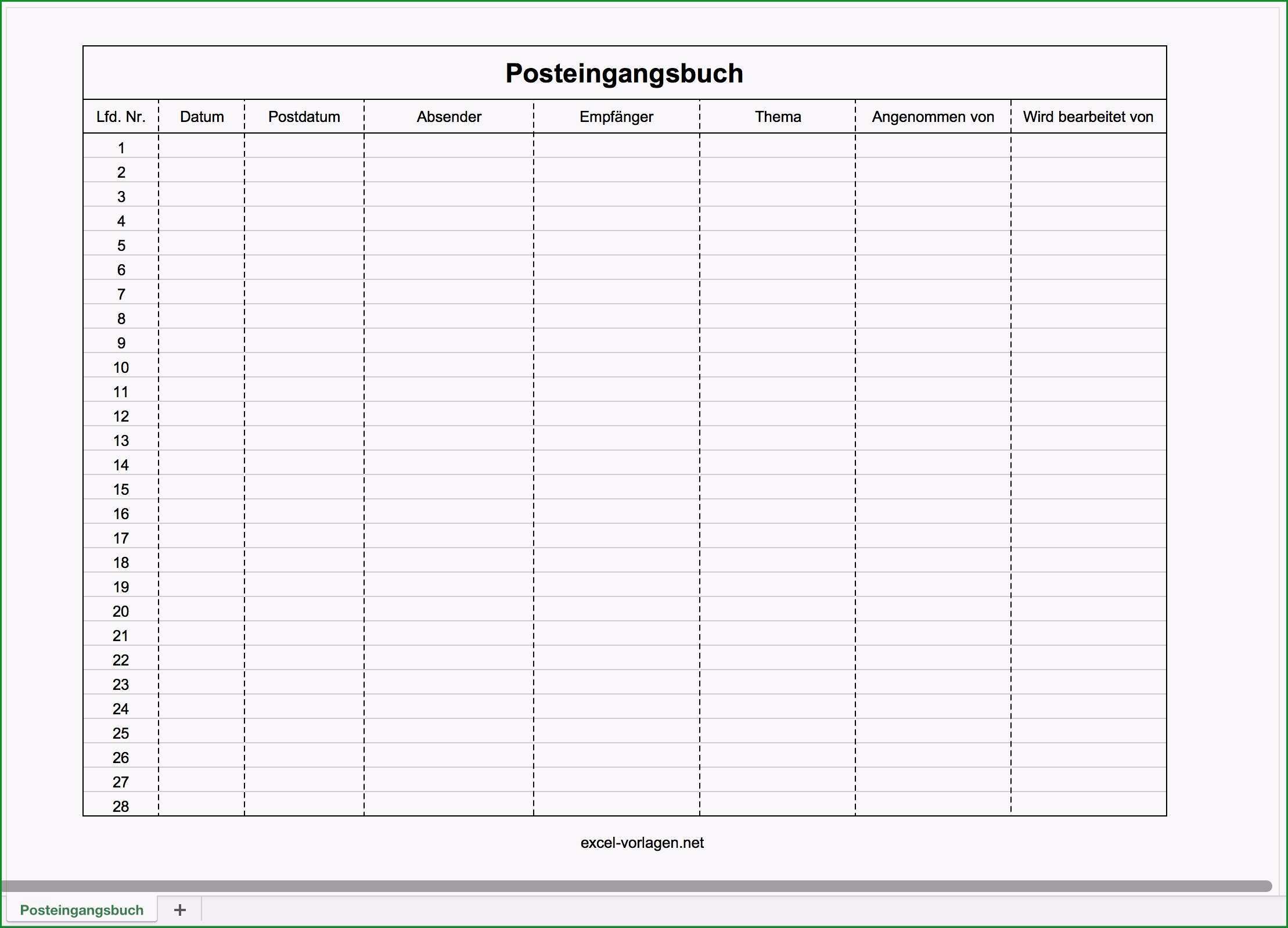Click the Postdatum column header
Screen dimensions: 1288x928
(x=304, y=117)
